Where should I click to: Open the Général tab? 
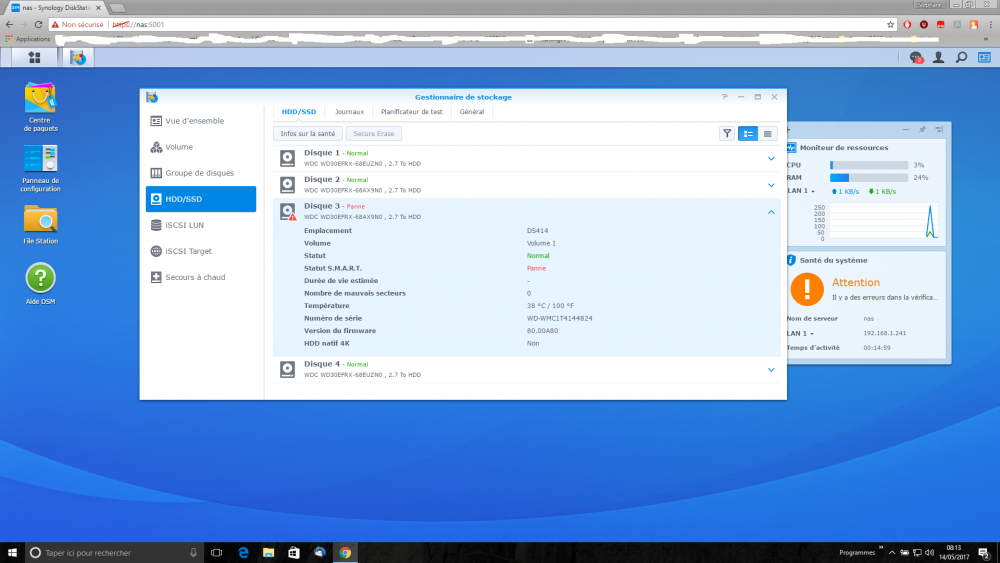pyautogui.click(x=472, y=112)
